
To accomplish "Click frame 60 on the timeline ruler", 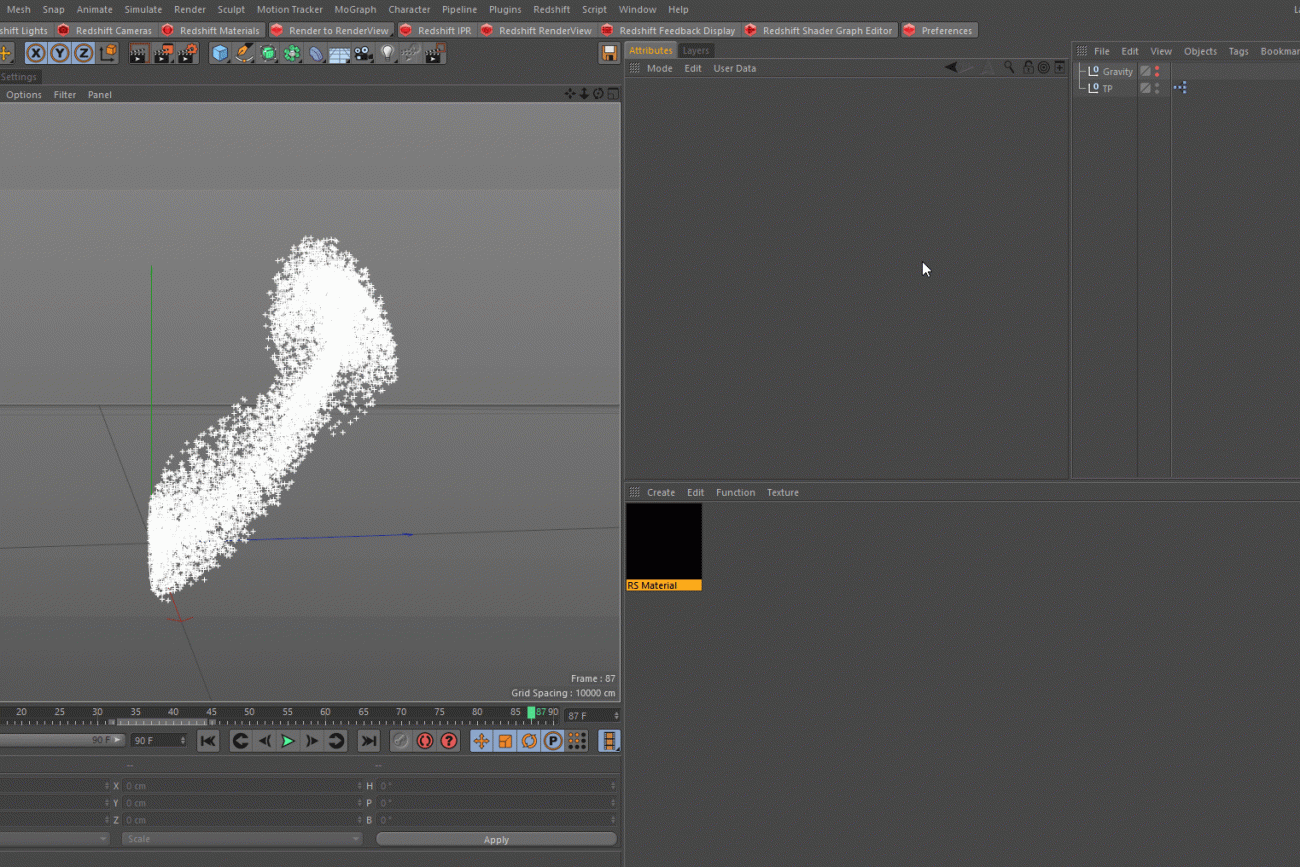I will (x=325, y=713).
